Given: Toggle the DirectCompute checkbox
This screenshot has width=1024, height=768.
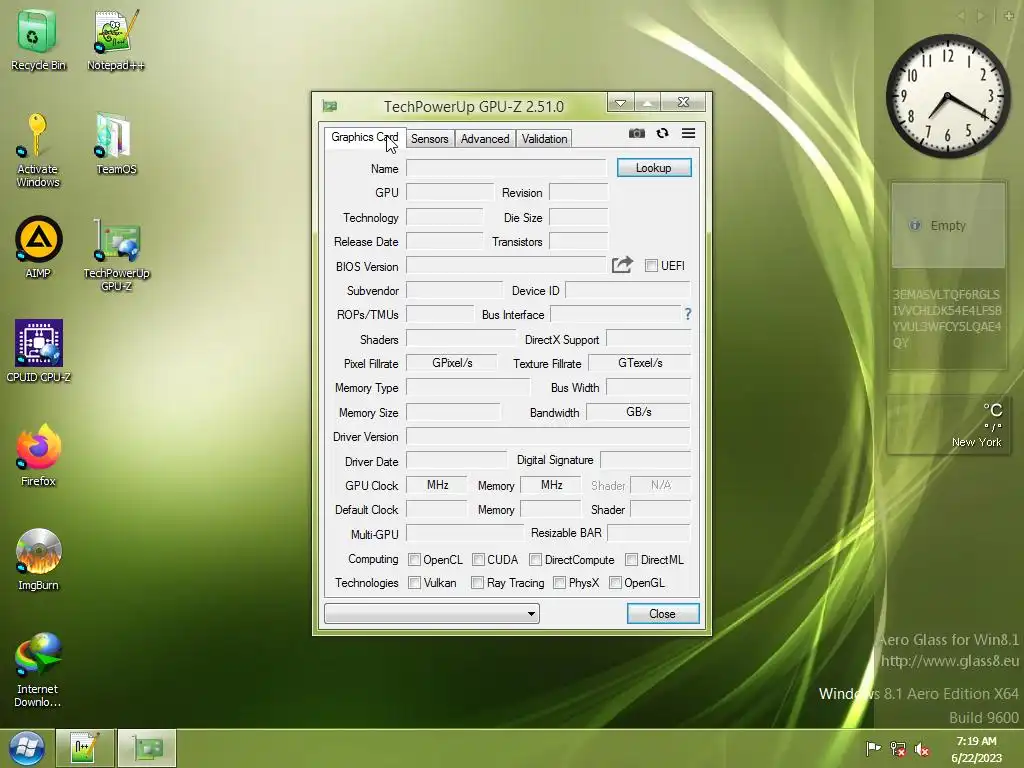Looking at the screenshot, I should click(536, 560).
